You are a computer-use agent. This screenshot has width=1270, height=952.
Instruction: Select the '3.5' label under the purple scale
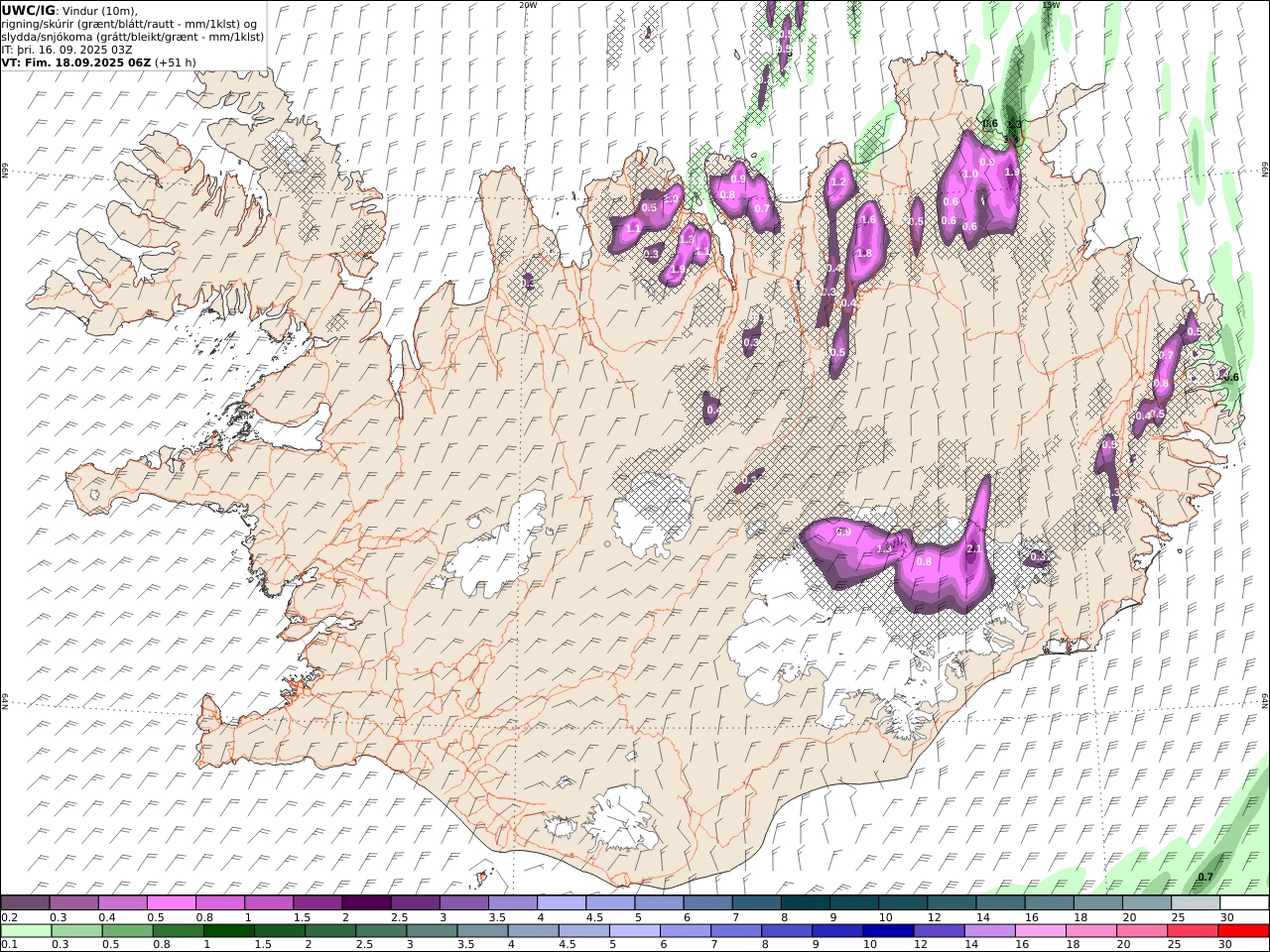496,917
